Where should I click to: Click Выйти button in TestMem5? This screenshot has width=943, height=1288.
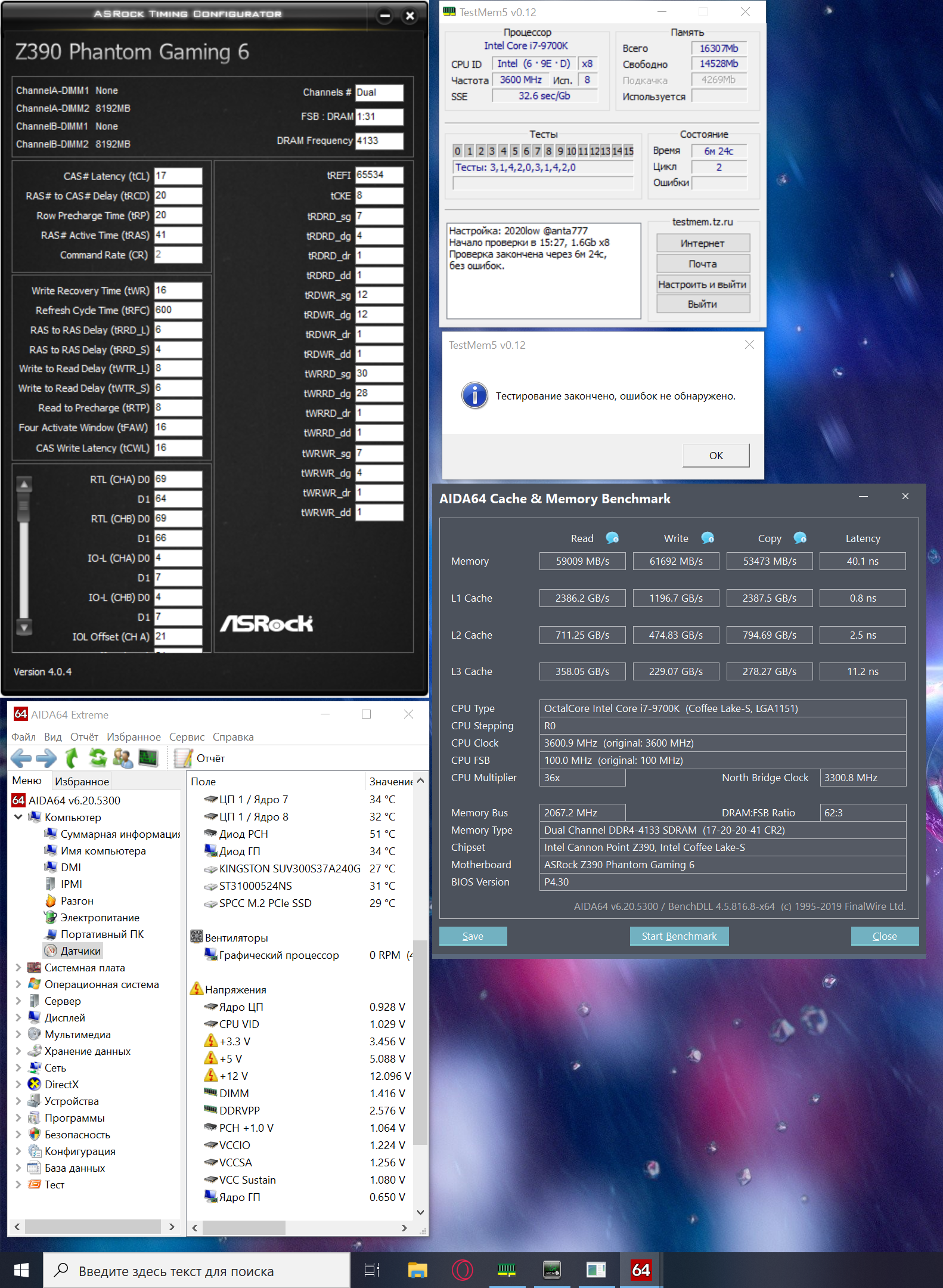pos(703,304)
